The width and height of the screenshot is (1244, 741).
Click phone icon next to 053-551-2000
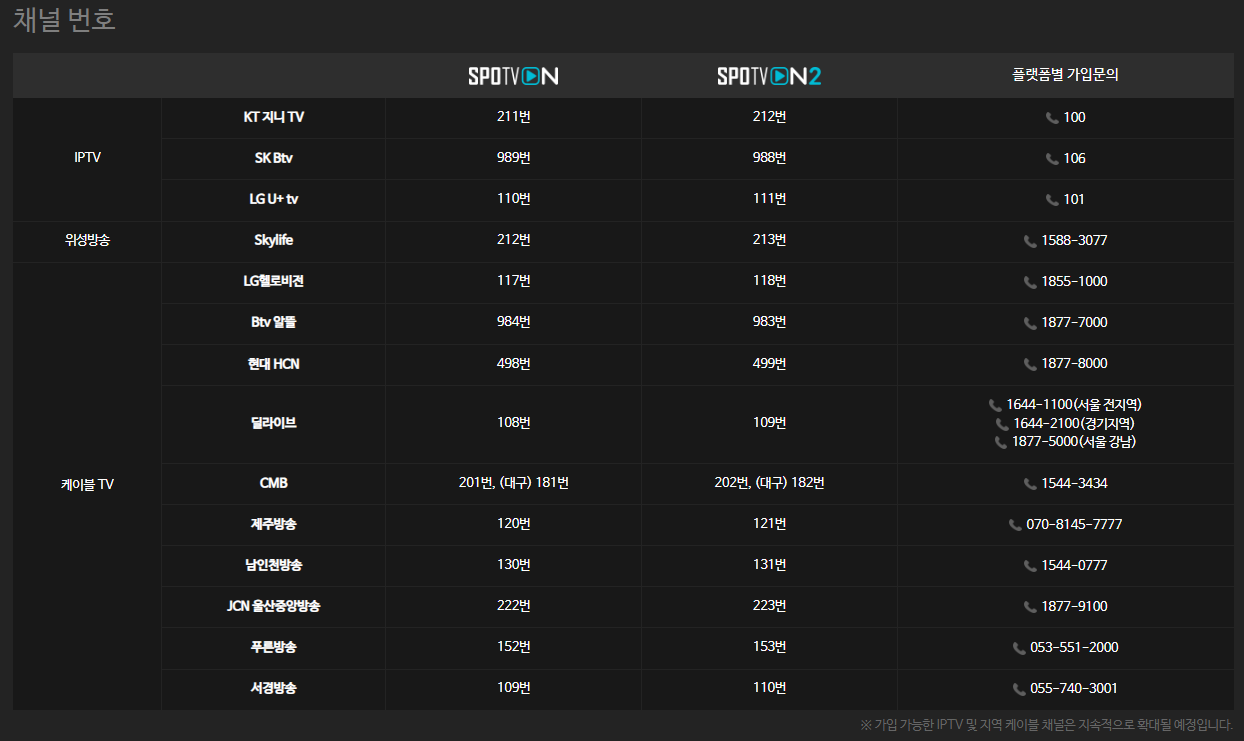(x=1019, y=648)
